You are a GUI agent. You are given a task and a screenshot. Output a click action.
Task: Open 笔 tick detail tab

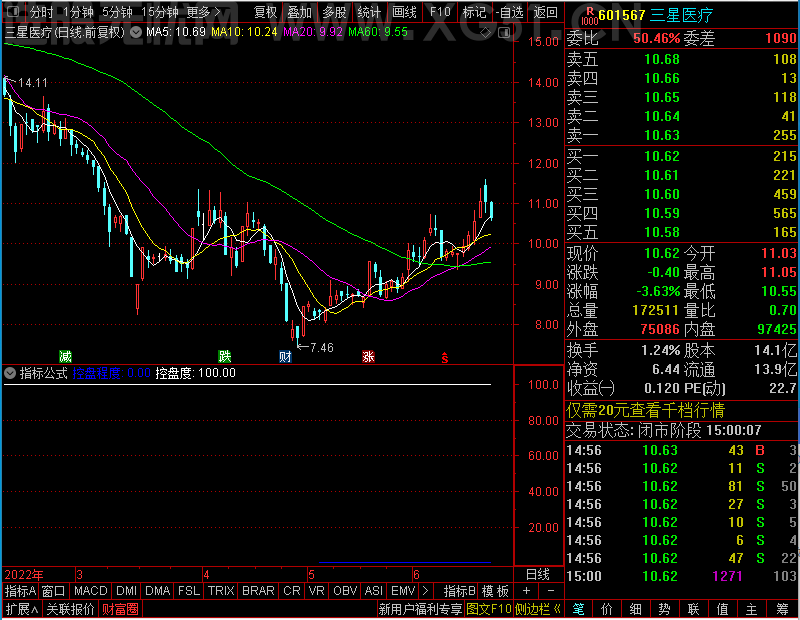(x=578, y=609)
